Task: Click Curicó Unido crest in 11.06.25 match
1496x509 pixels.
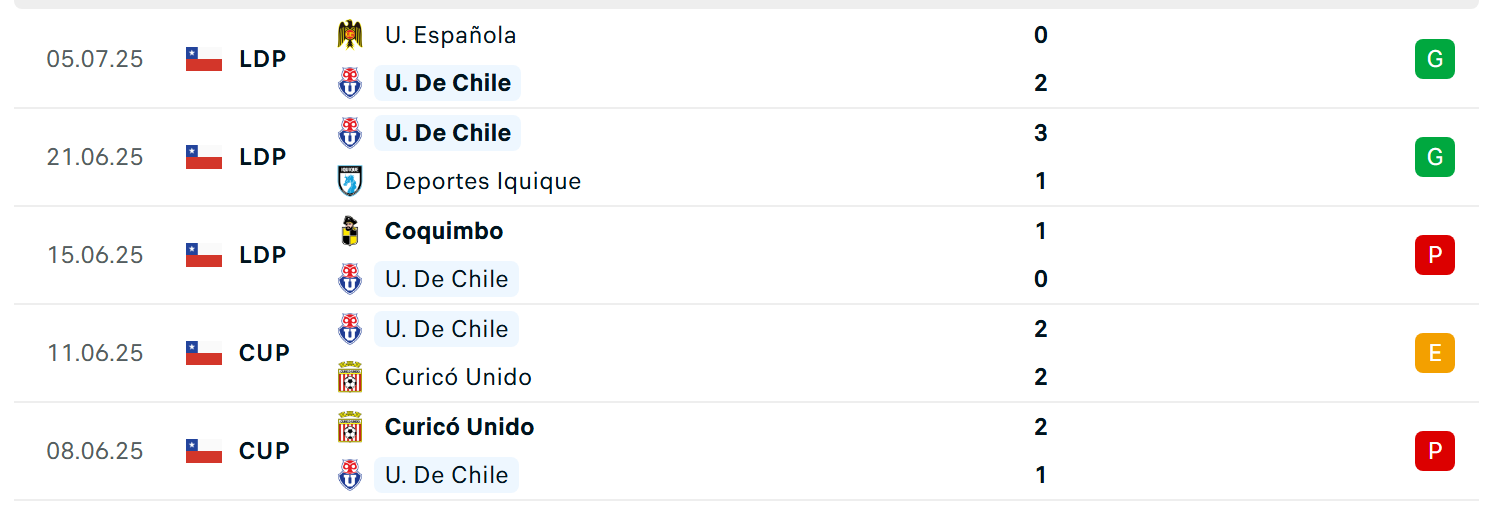Action: 349,377
